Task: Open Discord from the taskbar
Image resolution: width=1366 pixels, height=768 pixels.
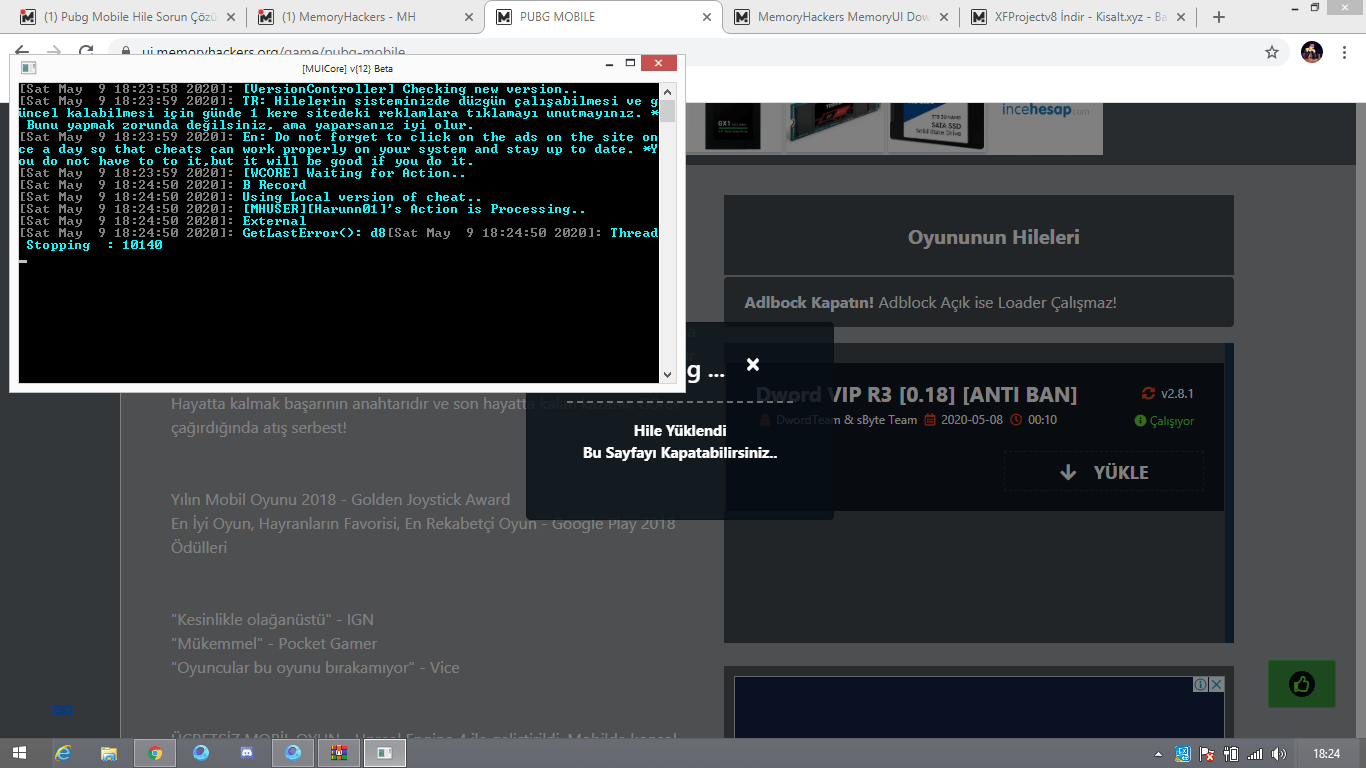Action: coord(247,753)
